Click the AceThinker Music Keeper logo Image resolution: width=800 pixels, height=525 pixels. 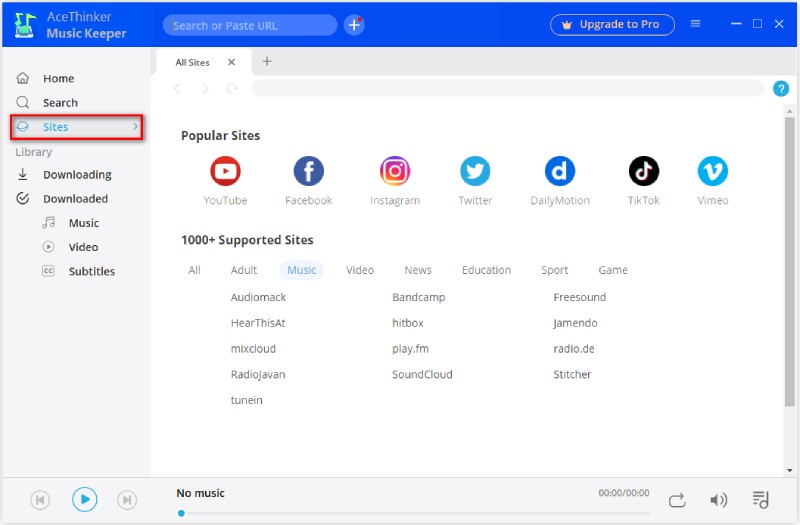click(24, 25)
